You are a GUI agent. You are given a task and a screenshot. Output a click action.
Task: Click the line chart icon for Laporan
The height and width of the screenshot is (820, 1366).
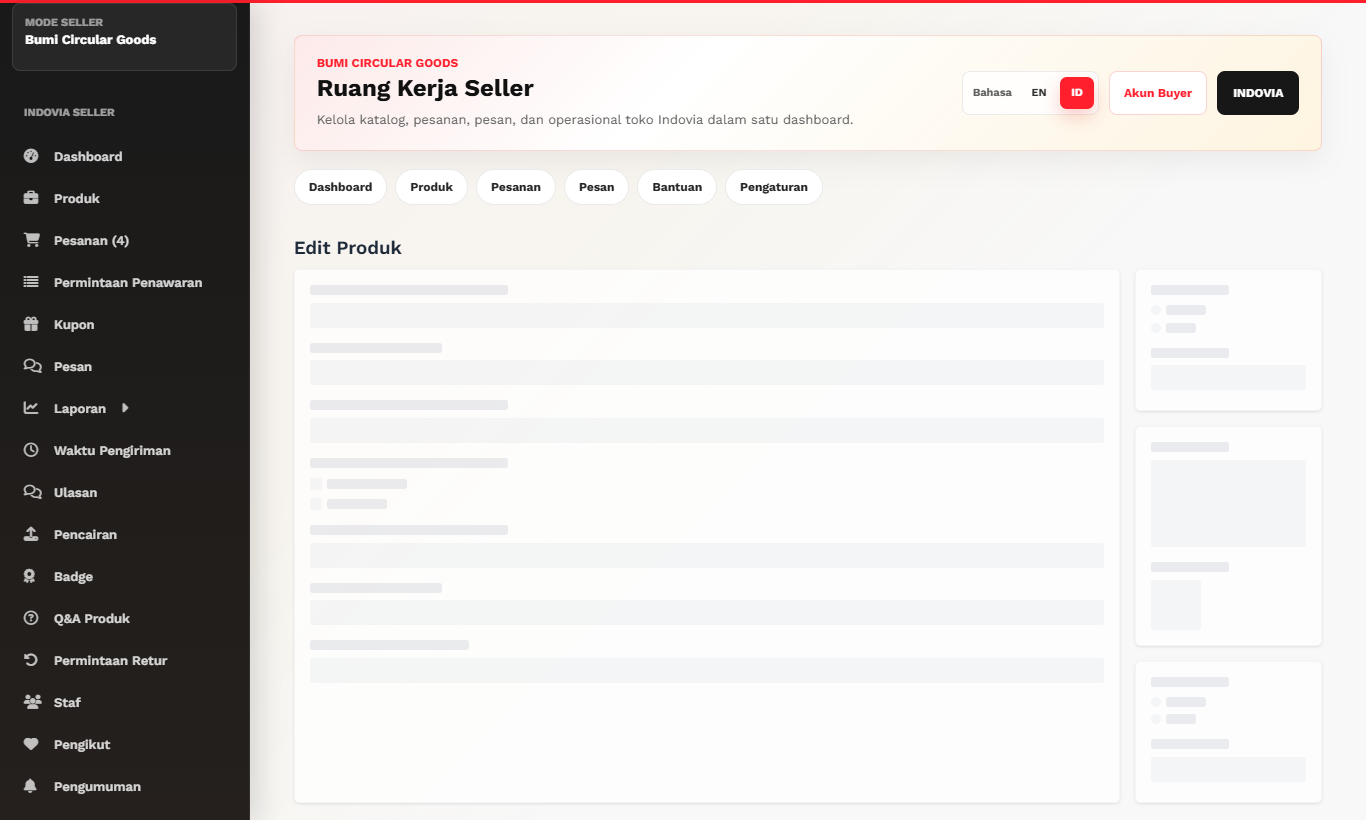31,408
